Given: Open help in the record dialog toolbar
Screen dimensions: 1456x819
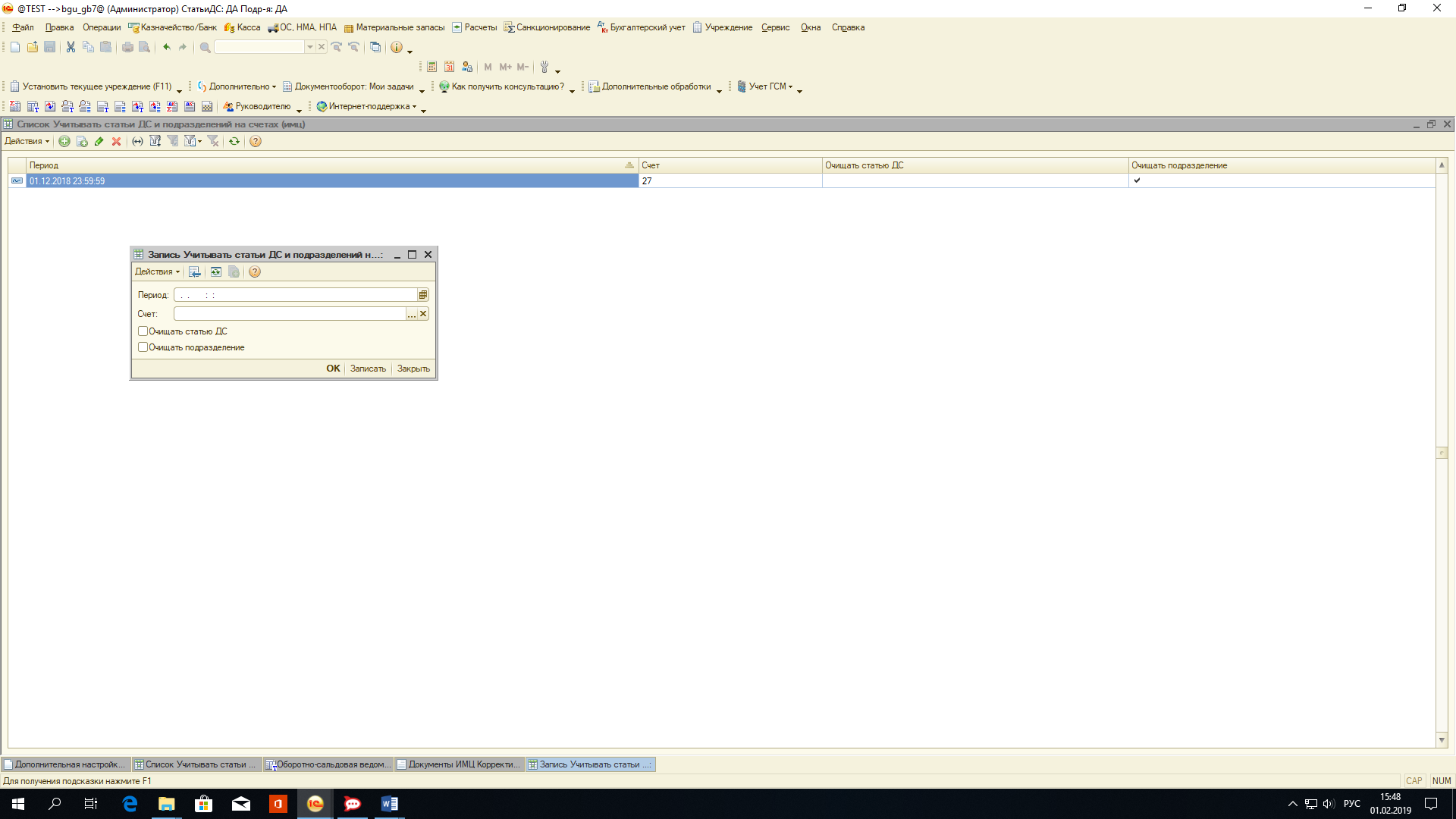Looking at the screenshot, I should [x=255, y=272].
